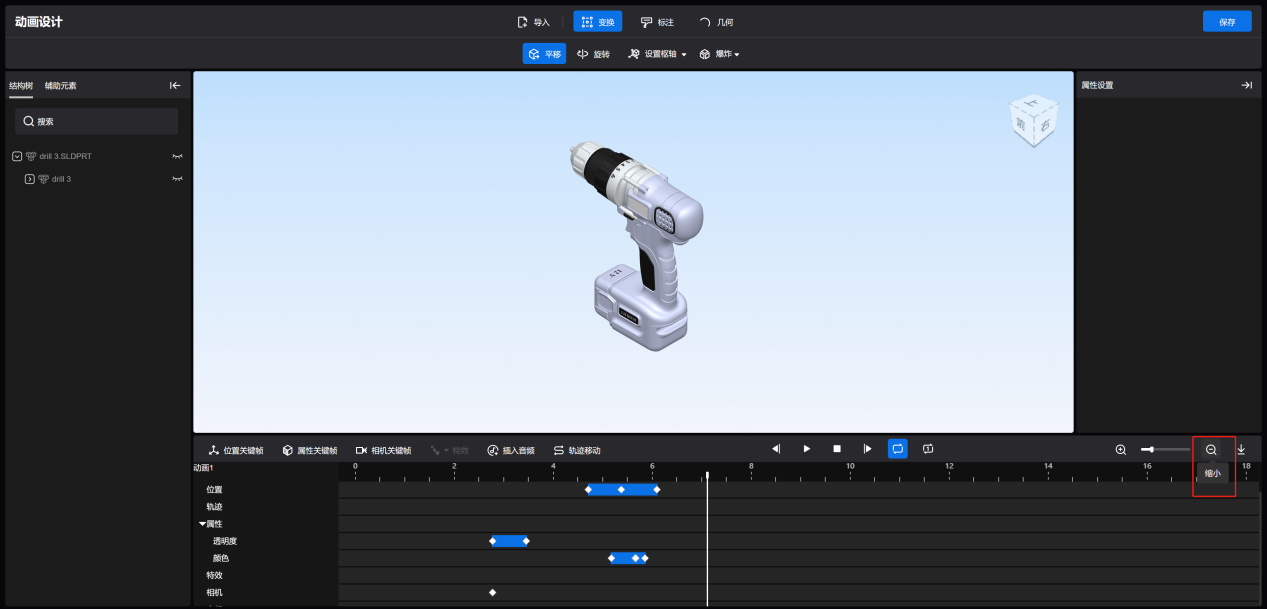Image resolution: width=1267 pixels, height=609 pixels.
Task: Jump to the previous frame
Action: click(x=776, y=449)
